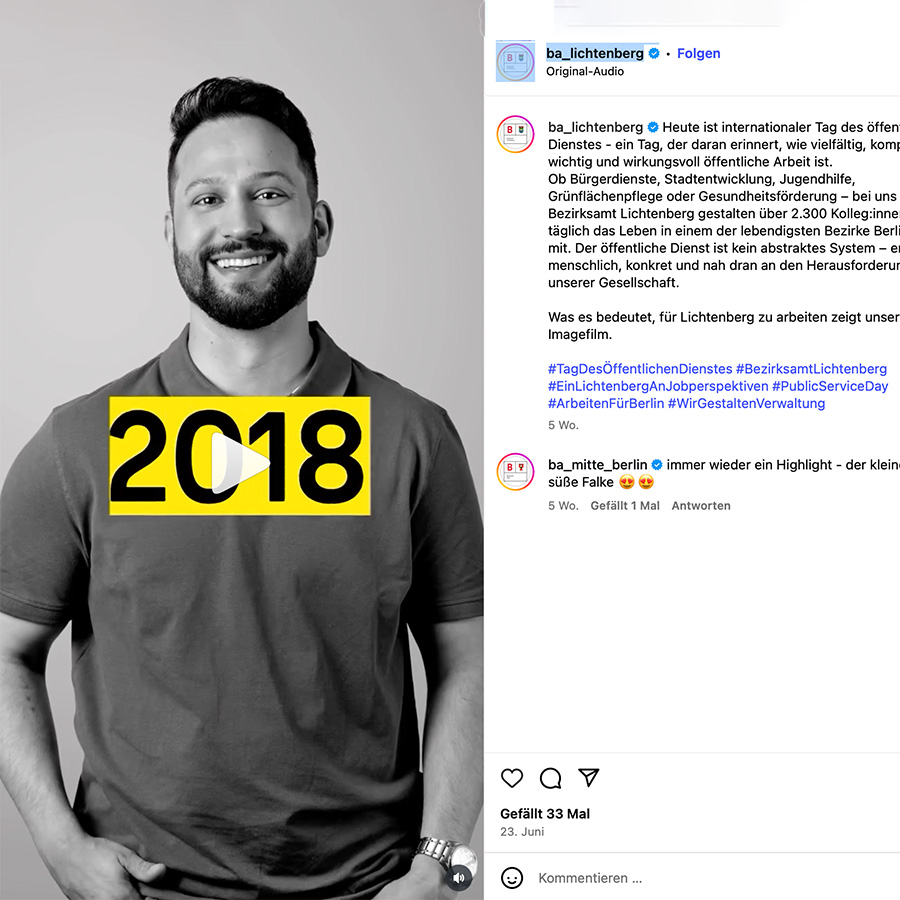Viewport: 900px width, 900px height.
Task: Open hashtag #PublicServiceDay
Action: (830, 386)
